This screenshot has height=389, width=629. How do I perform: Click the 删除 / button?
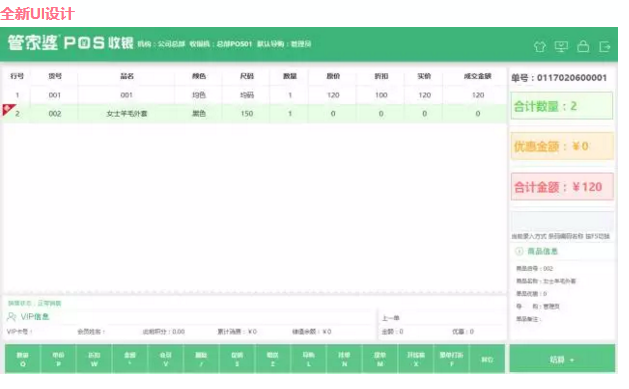coord(201,359)
